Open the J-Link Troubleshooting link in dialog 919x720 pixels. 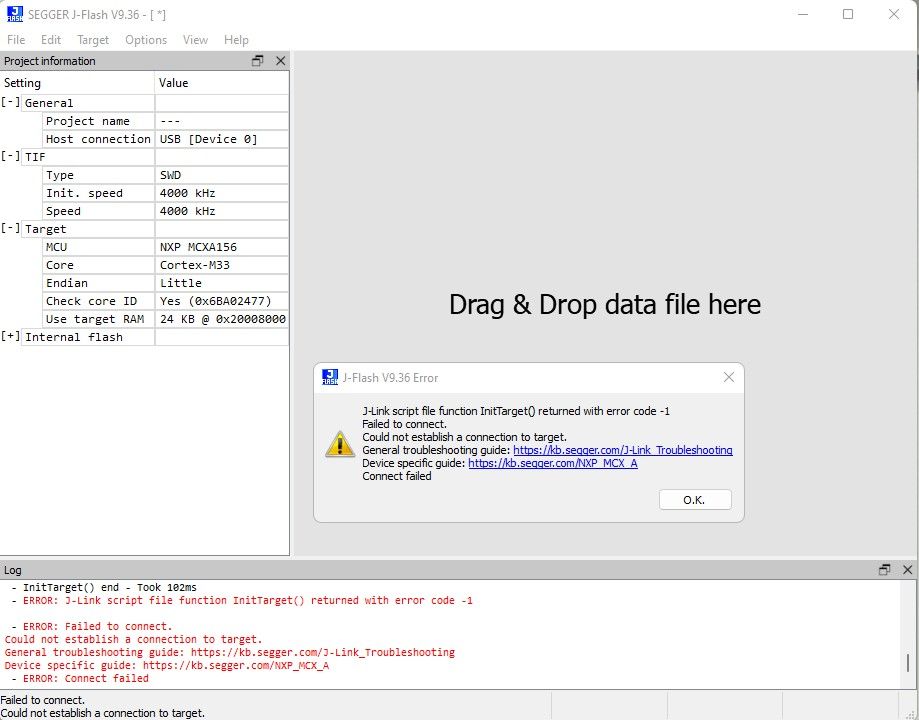pos(623,450)
